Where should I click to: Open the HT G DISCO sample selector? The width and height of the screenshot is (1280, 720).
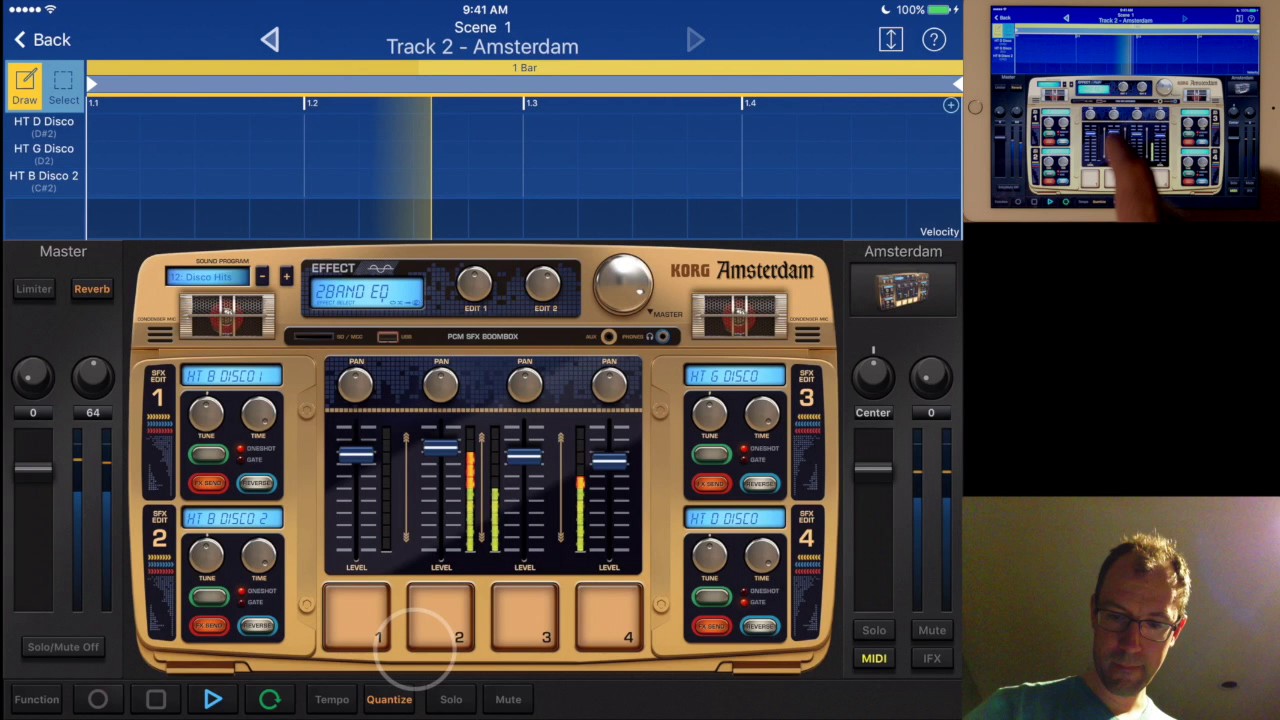coord(735,376)
